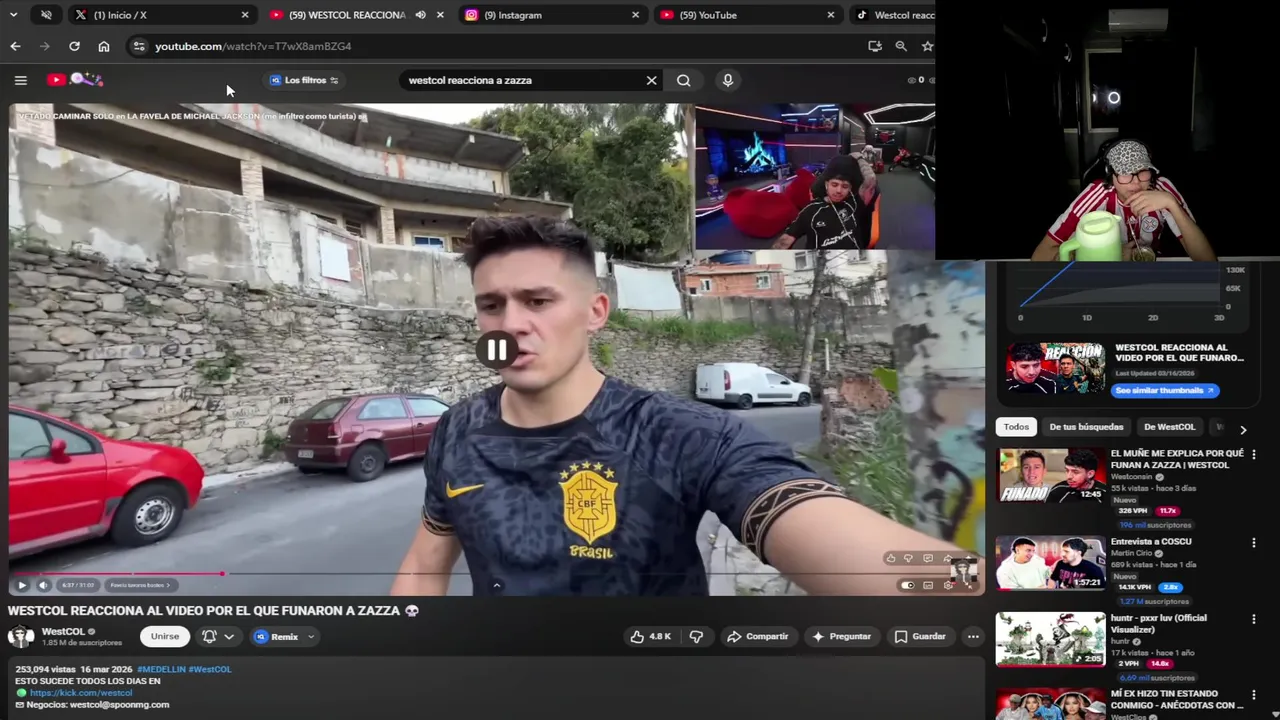Mute the video player volume

43,585
